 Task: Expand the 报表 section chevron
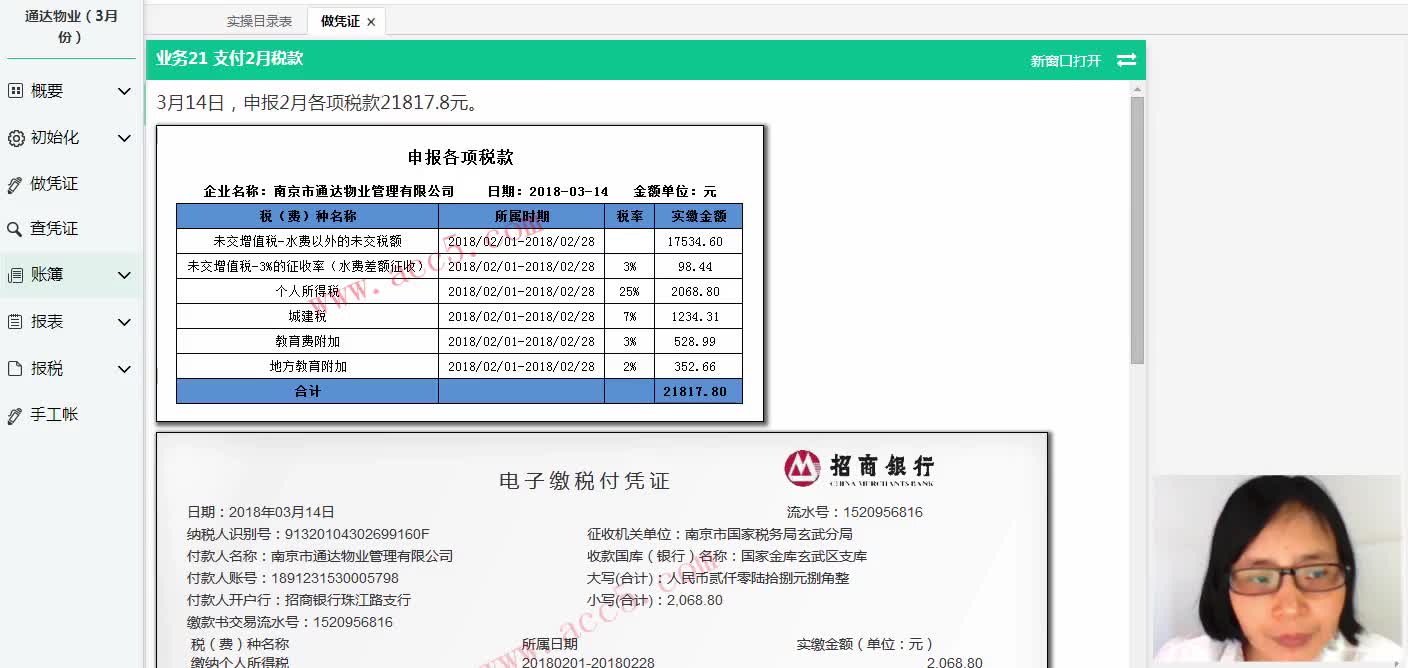coord(124,320)
